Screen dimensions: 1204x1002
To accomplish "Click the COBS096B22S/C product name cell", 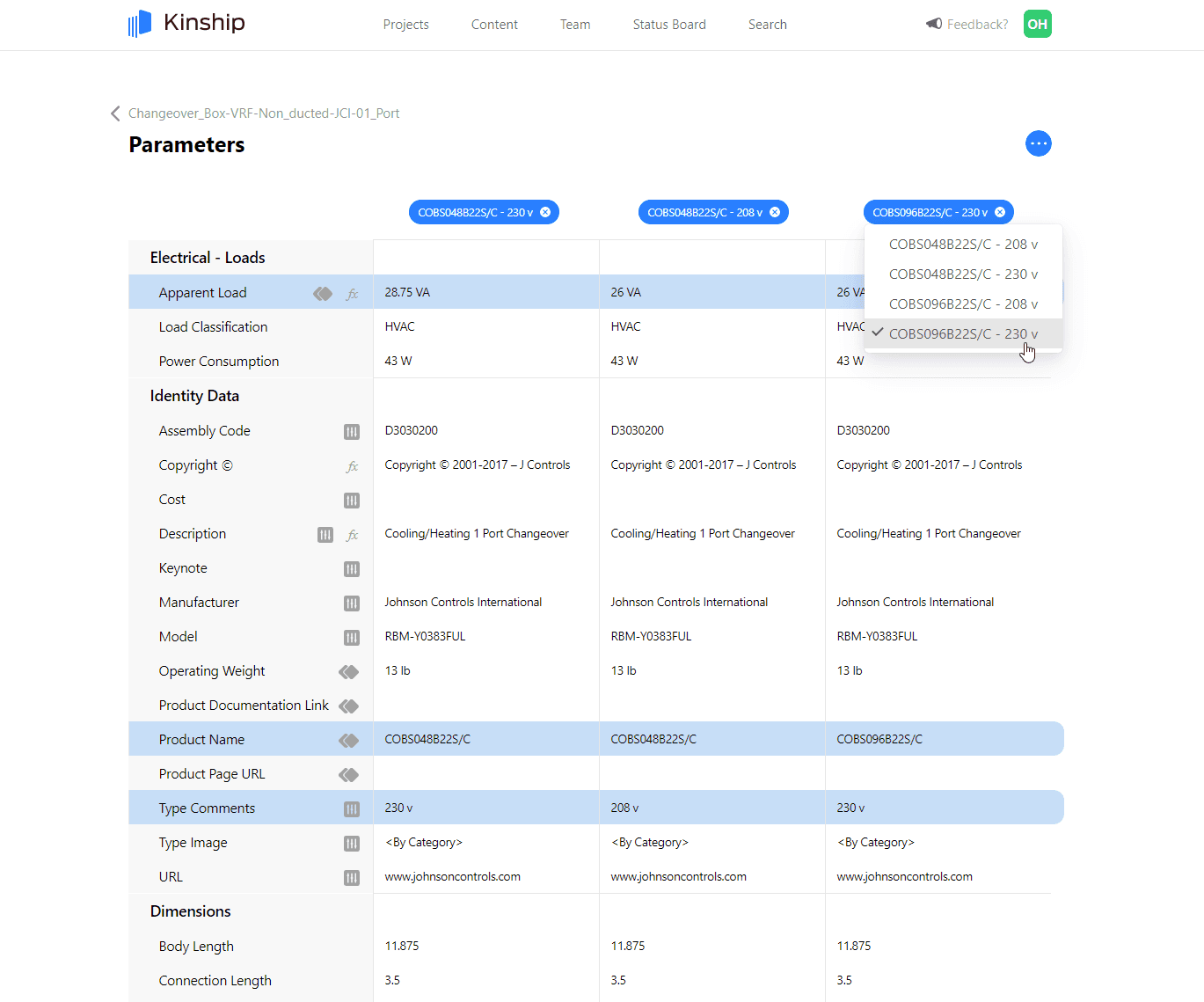I will click(x=879, y=739).
